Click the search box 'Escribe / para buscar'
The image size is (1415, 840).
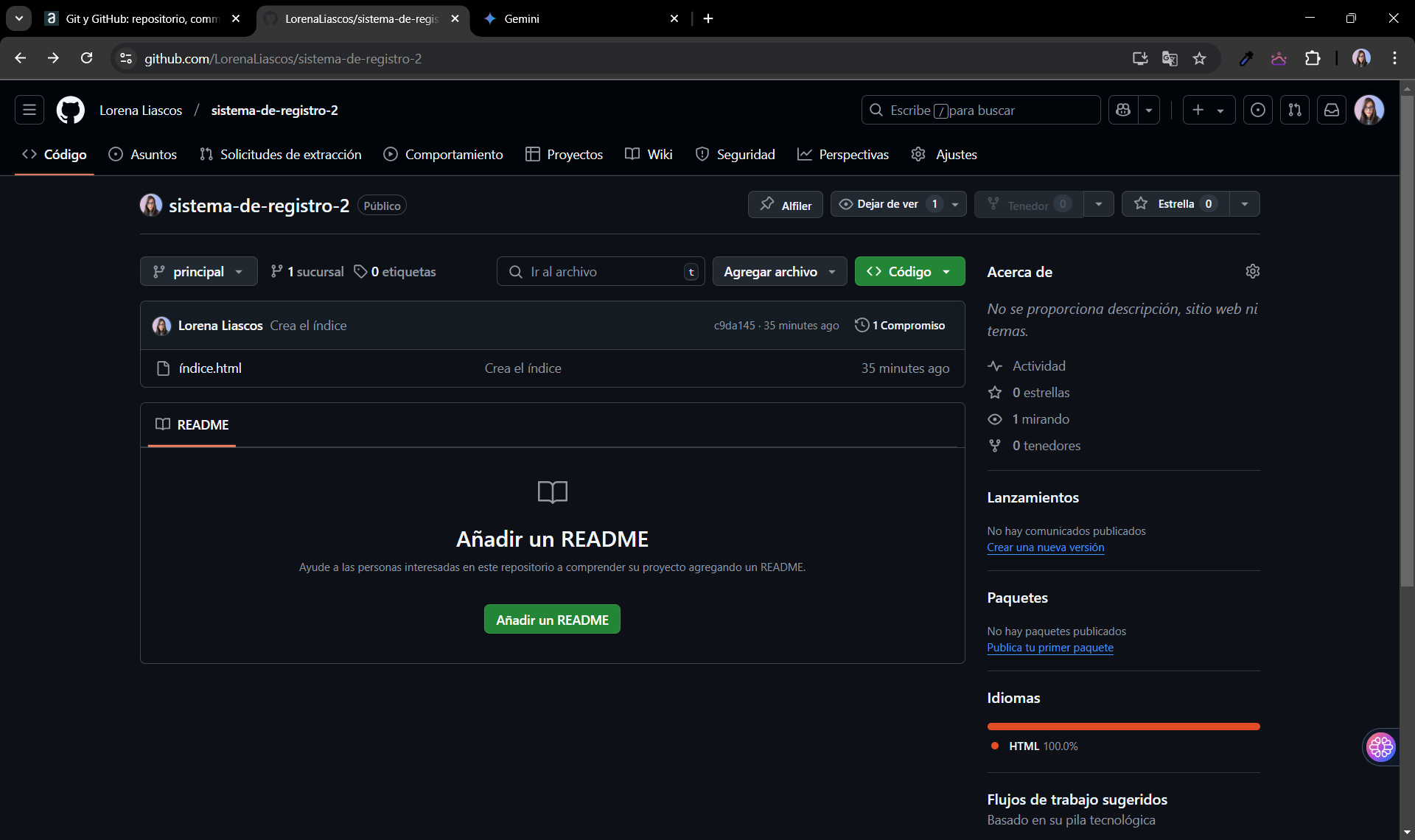click(980, 110)
